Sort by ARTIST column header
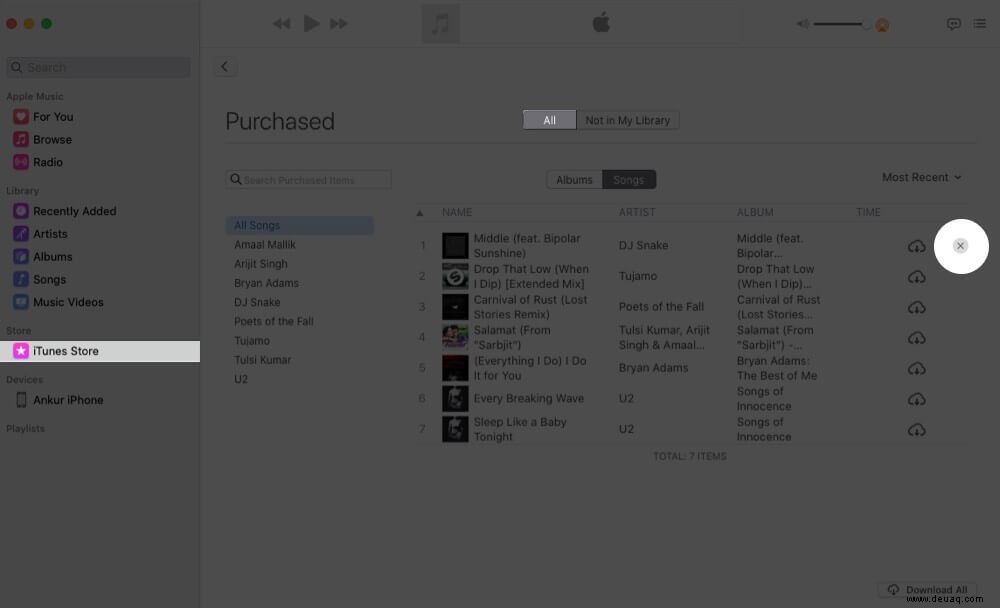 pyautogui.click(x=636, y=212)
